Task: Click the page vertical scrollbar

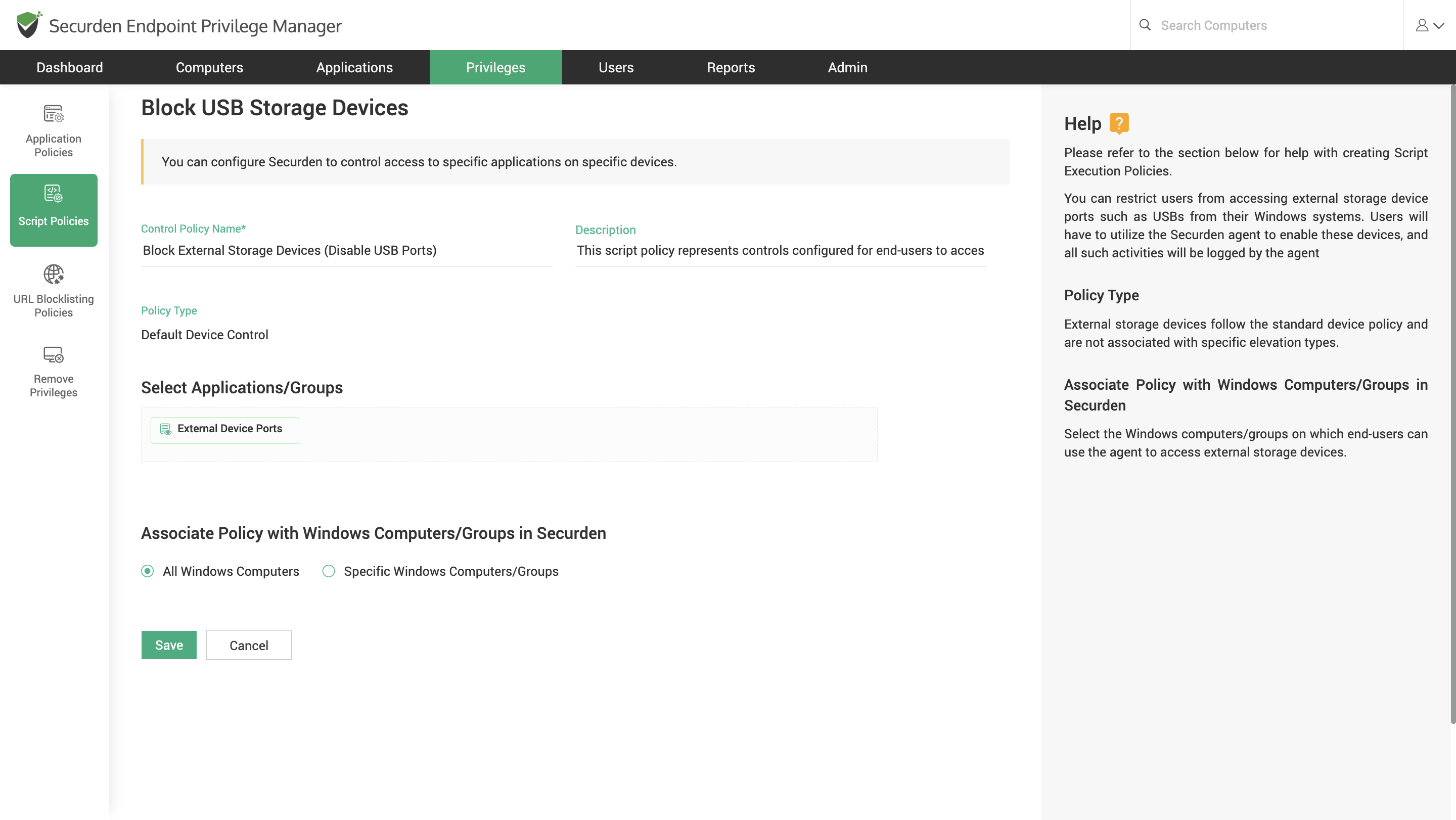Action: coord(1452,404)
